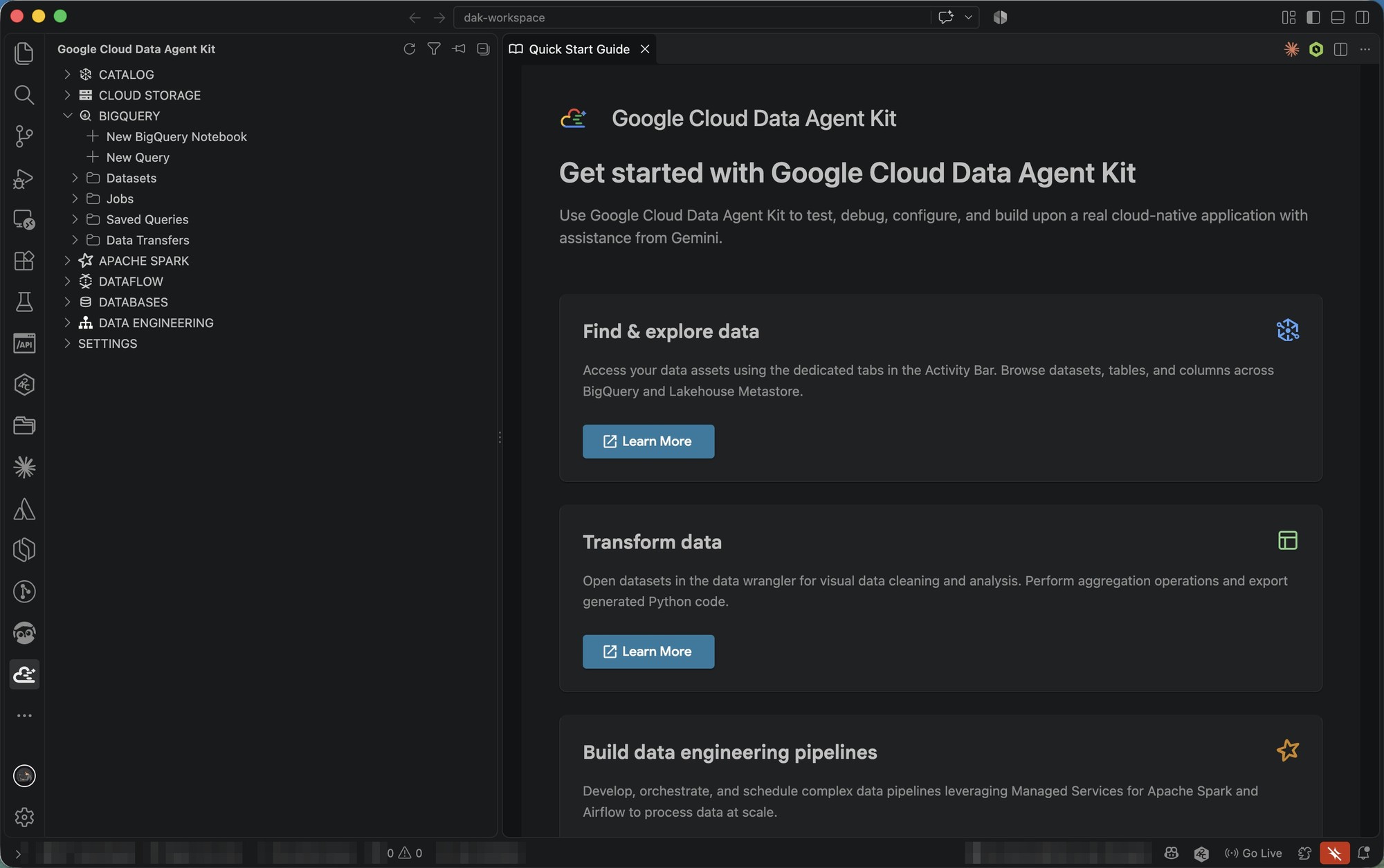Open filter icon in sidebar header
Screen dimensions: 1384x868
[434, 49]
